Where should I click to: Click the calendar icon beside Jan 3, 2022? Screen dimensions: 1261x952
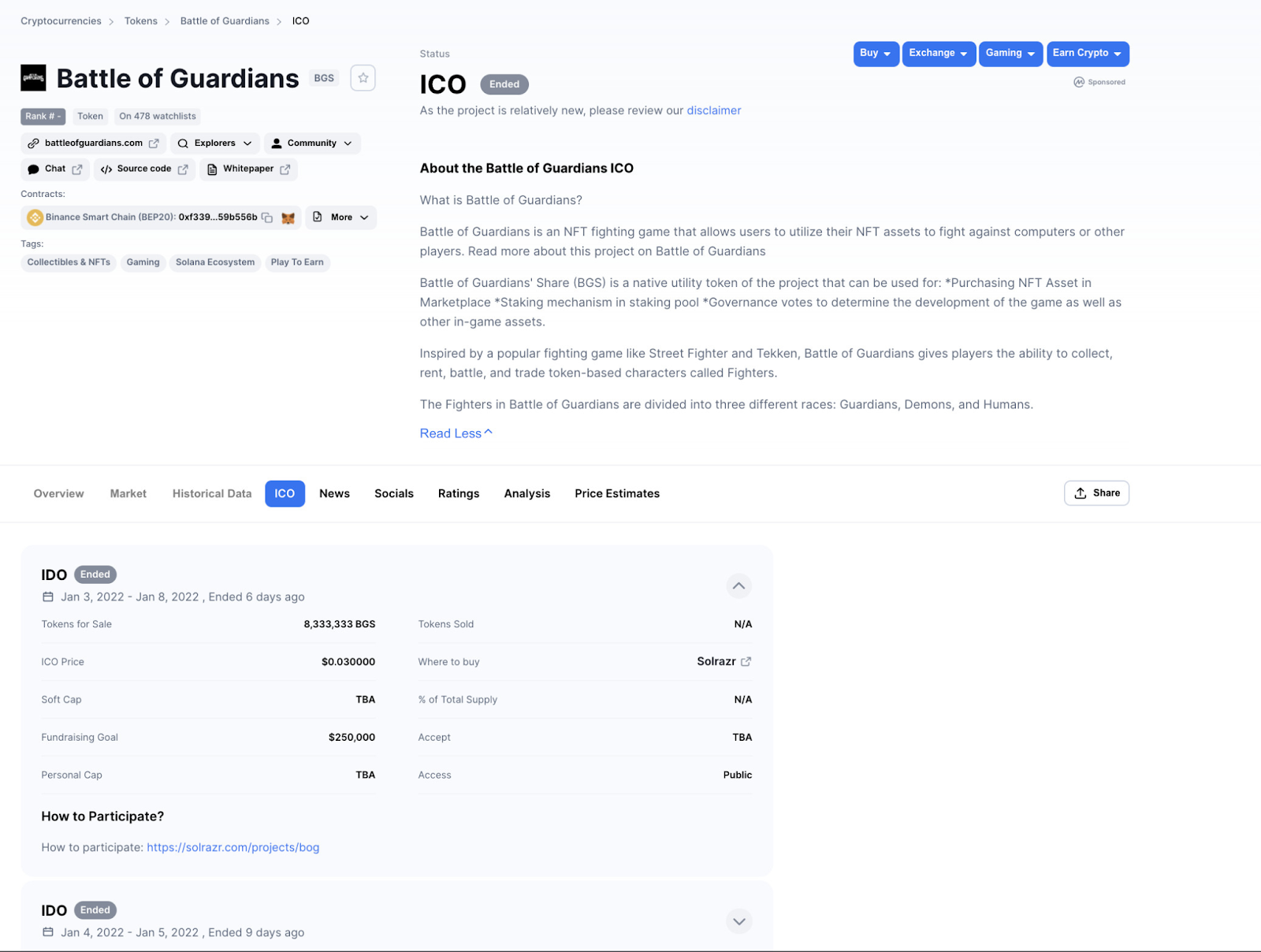tap(48, 597)
